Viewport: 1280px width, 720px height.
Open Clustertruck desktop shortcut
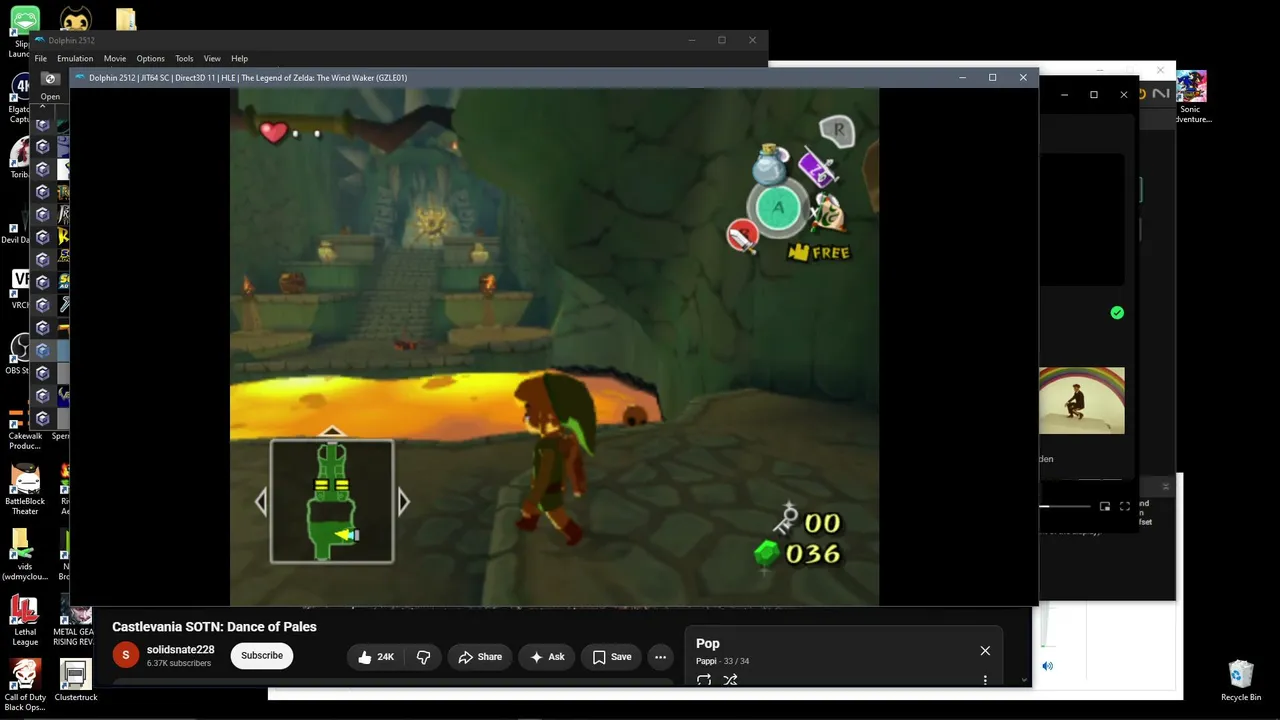(76, 680)
